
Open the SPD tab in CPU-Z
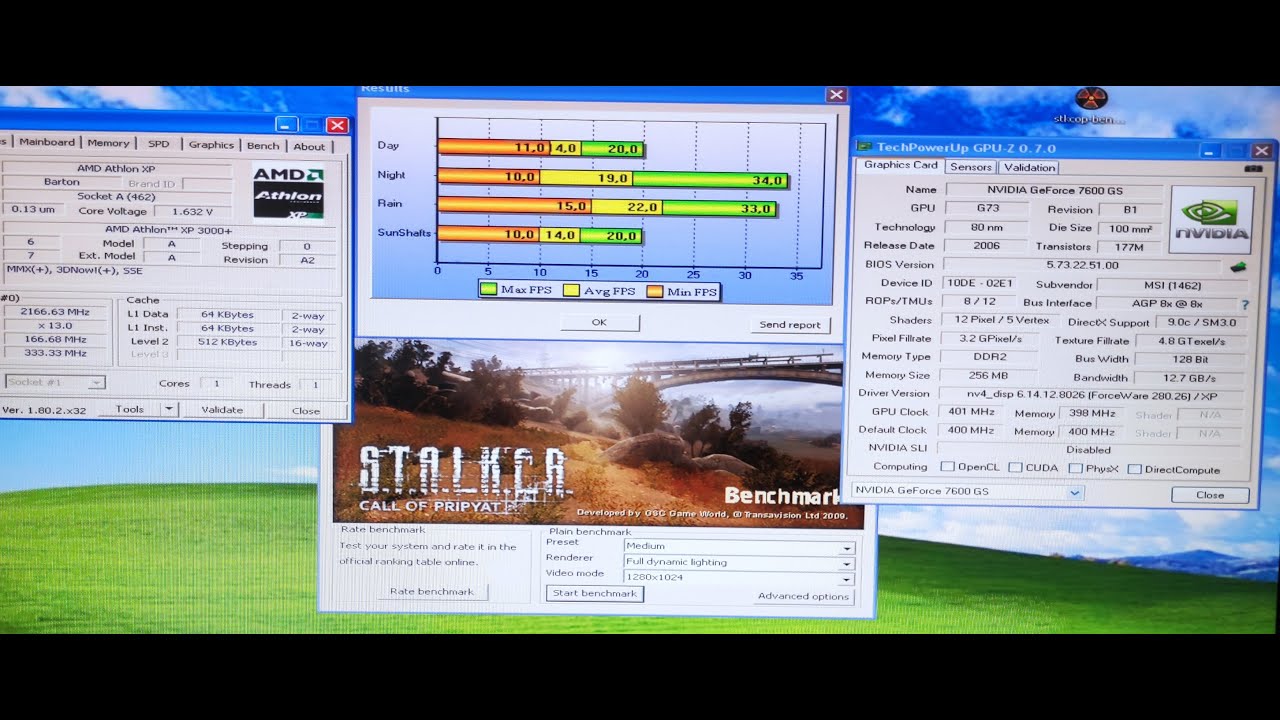(x=158, y=144)
